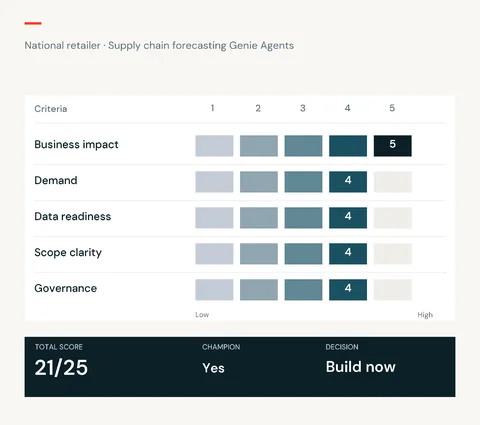Select Scope clarity empty score 5 box

click(392, 254)
